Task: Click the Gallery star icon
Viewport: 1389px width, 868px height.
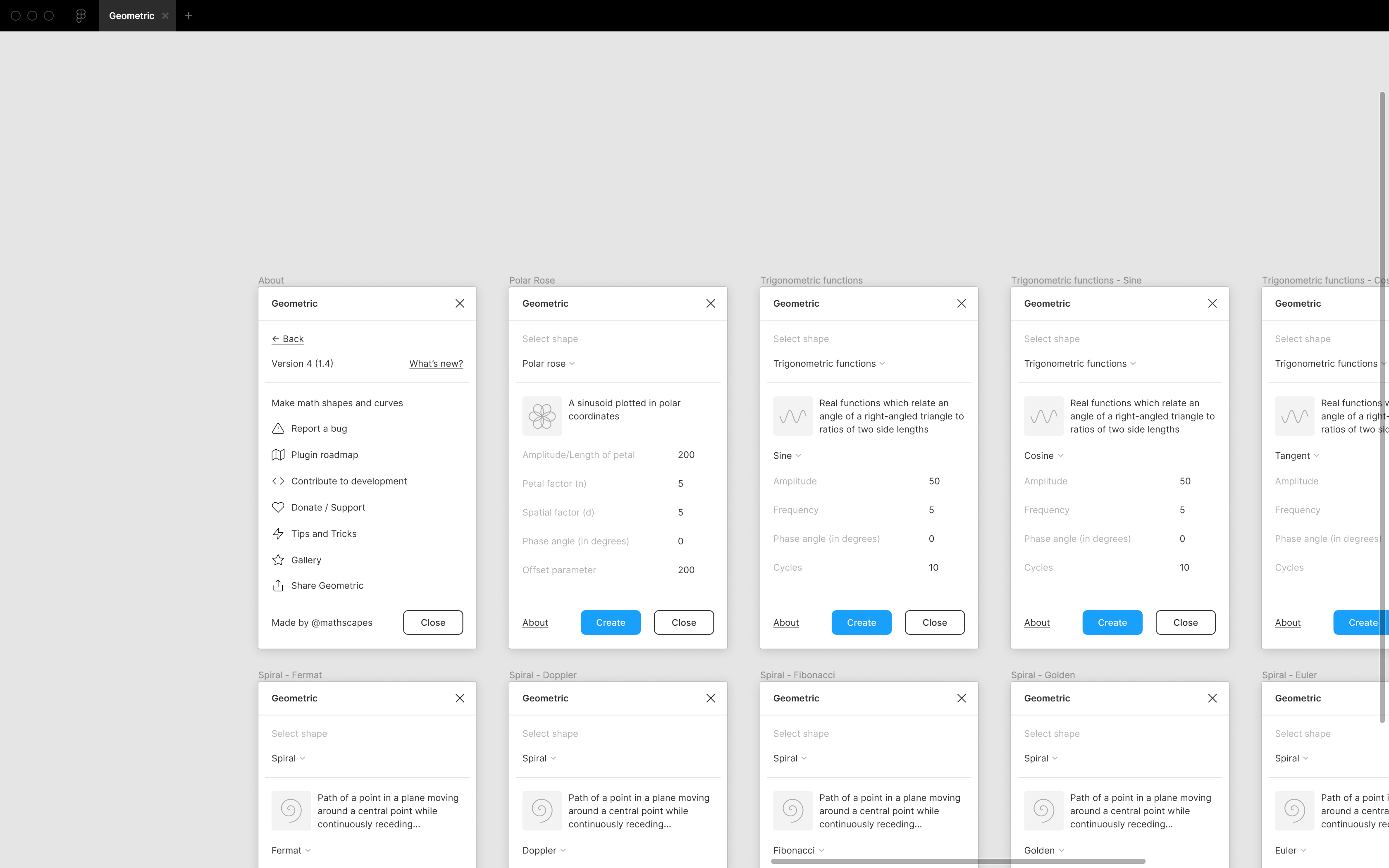Action: pyautogui.click(x=278, y=560)
